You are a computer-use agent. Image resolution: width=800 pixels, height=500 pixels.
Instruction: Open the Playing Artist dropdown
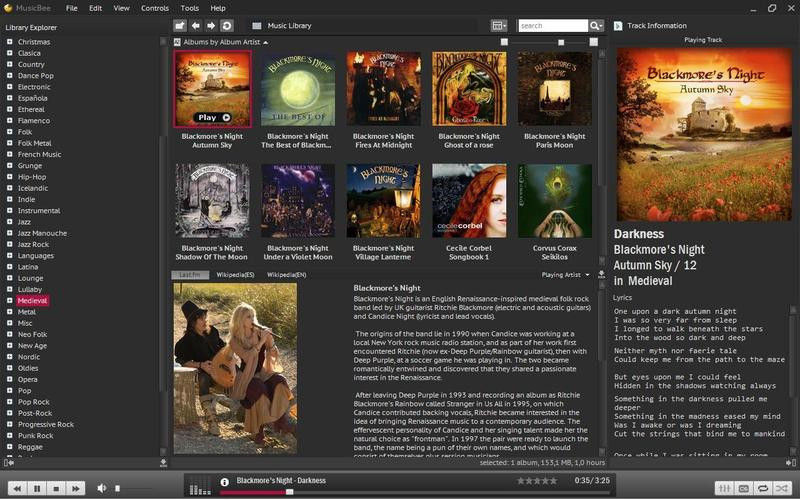pyautogui.click(x=565, y=274)
